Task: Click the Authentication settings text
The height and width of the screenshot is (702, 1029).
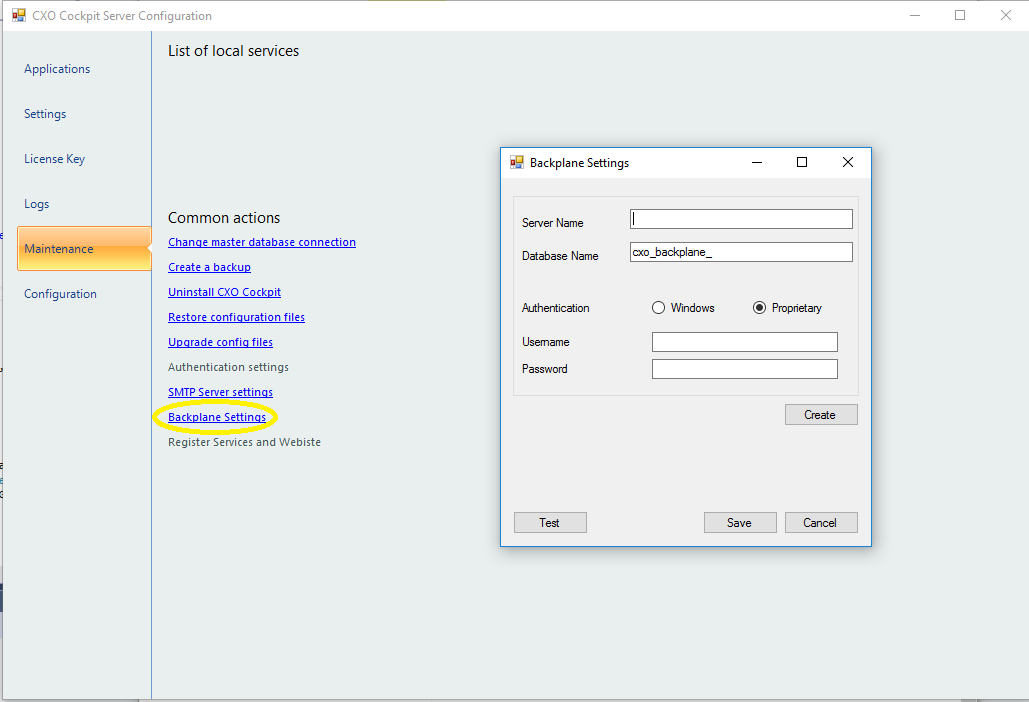Action: click(x=228, y=367)
